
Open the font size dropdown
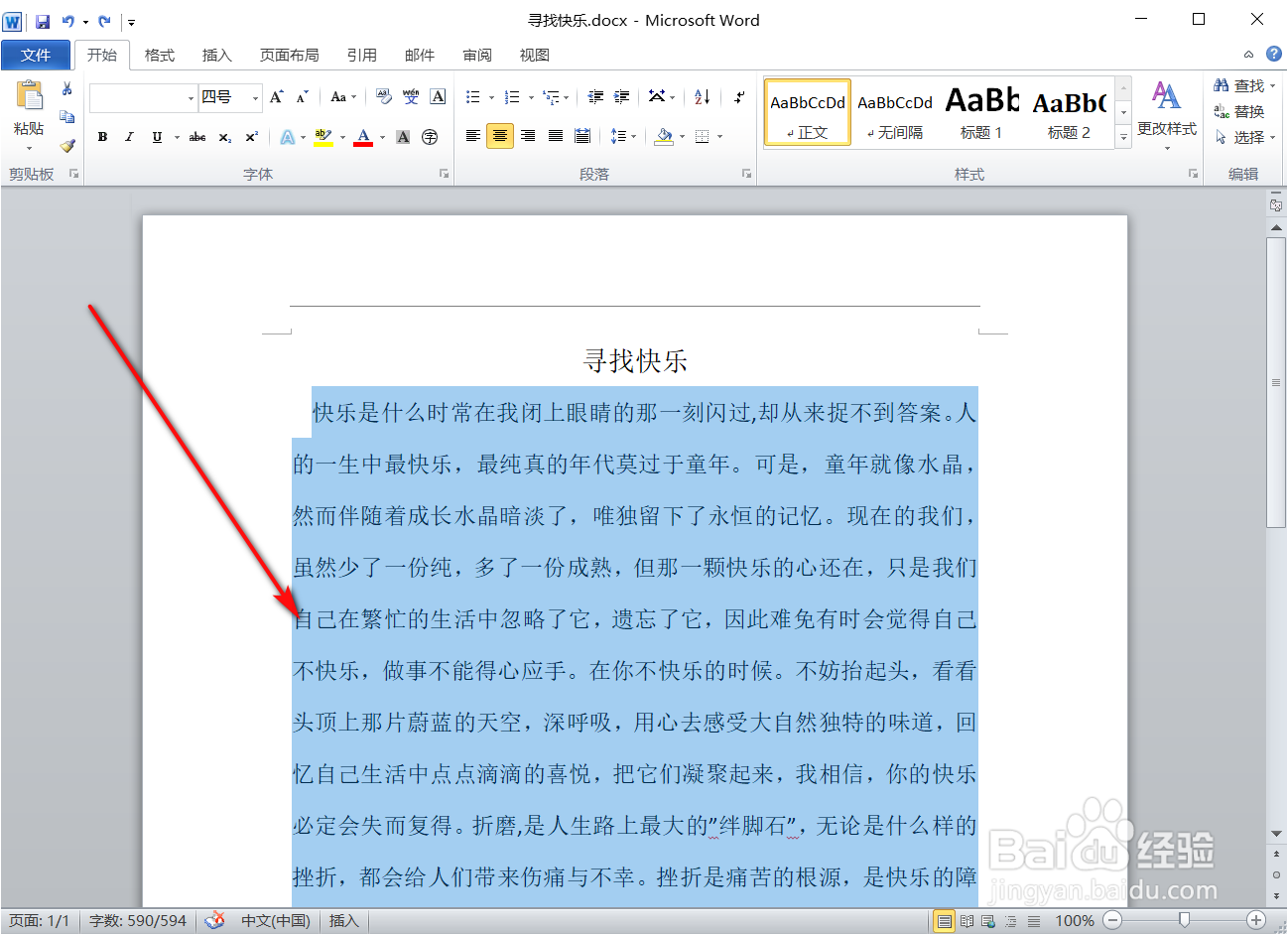tap(255, 98)
